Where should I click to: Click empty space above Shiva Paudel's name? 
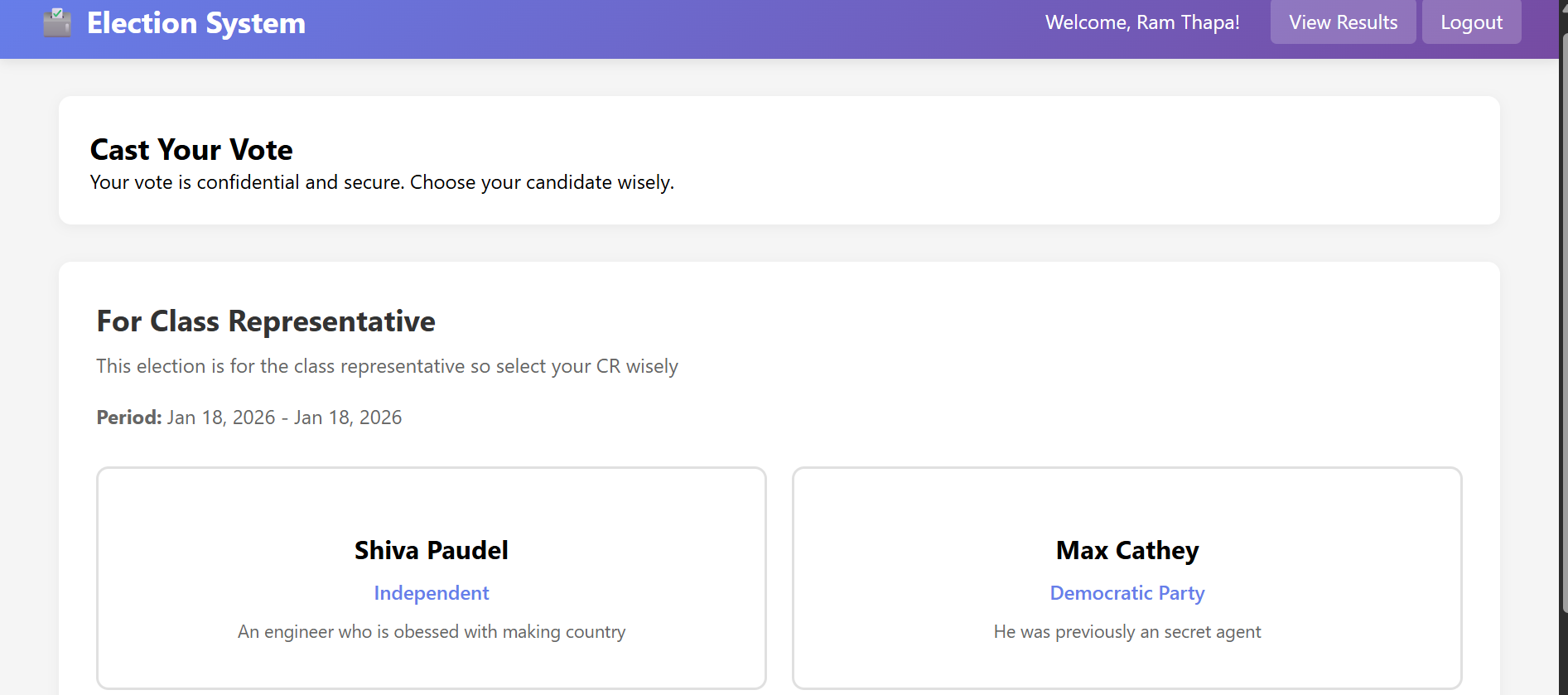(432, 501)
